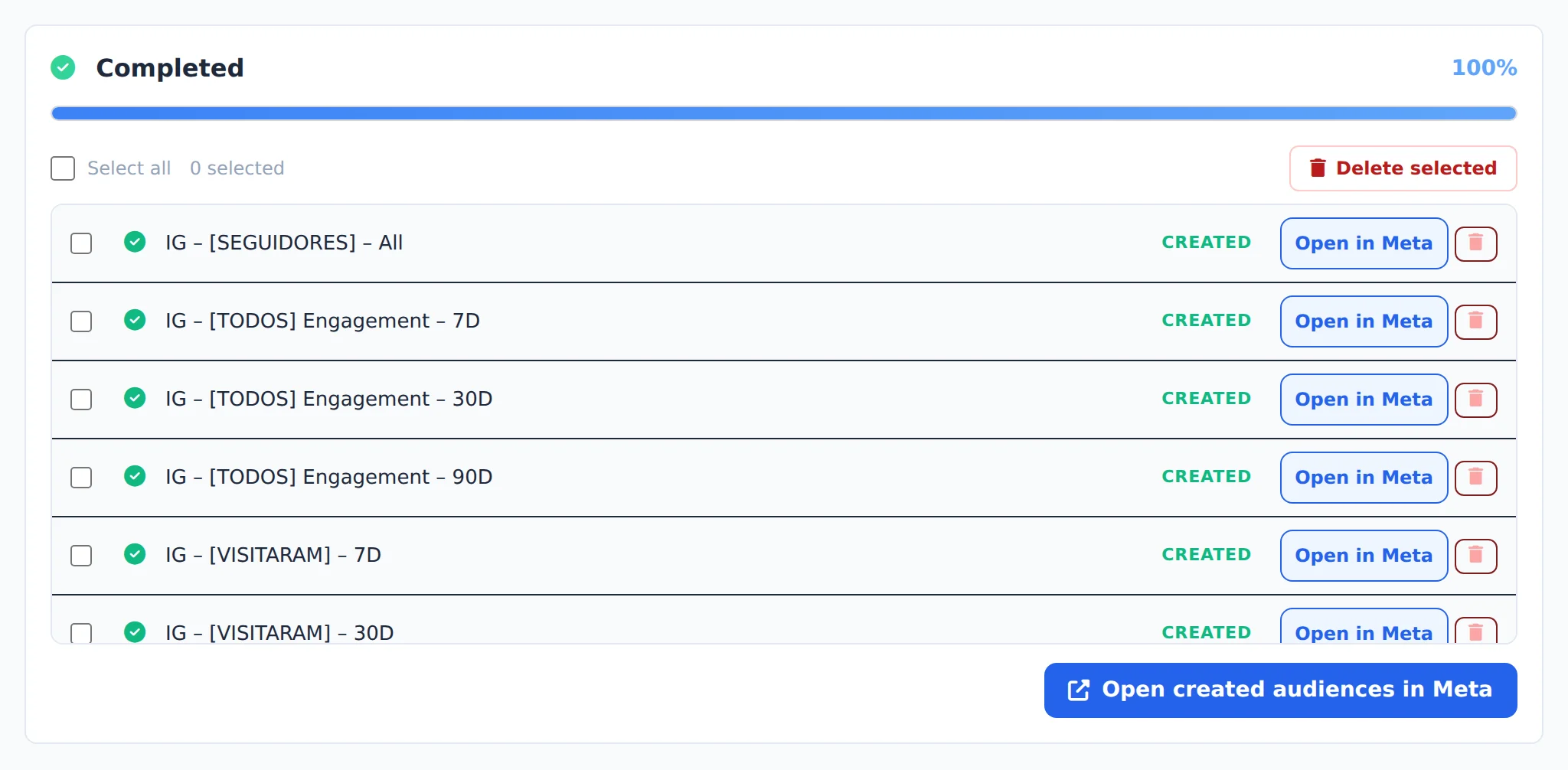This screenshot has width=1568, height=770.
Task: Delete the IG – [VISITARAM] – 30D audience
Action: [x=1475, y=631]
